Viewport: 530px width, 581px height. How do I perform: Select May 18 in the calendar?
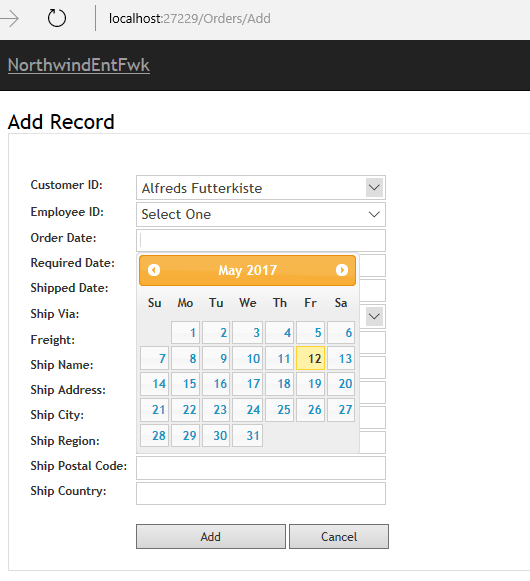279,384
